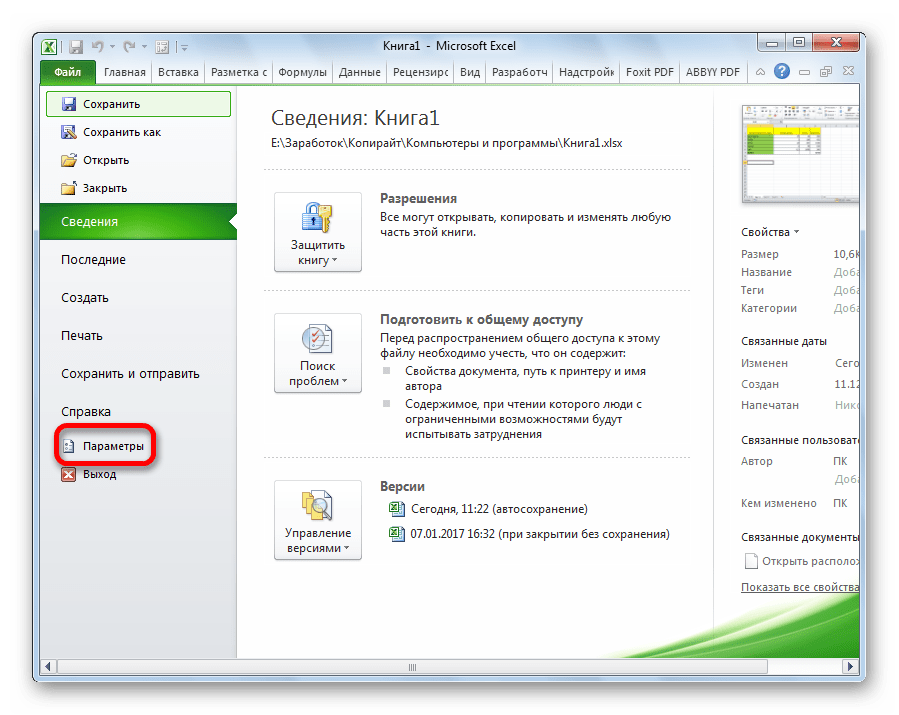The image size is (899, 715).
Task: Open the Файл tab
Action: point(68,72)
